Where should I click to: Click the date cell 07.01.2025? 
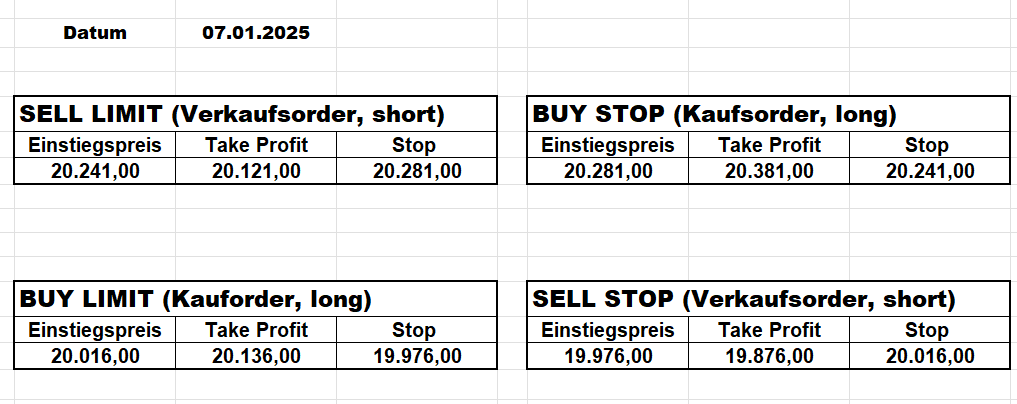tap(256, 33)
